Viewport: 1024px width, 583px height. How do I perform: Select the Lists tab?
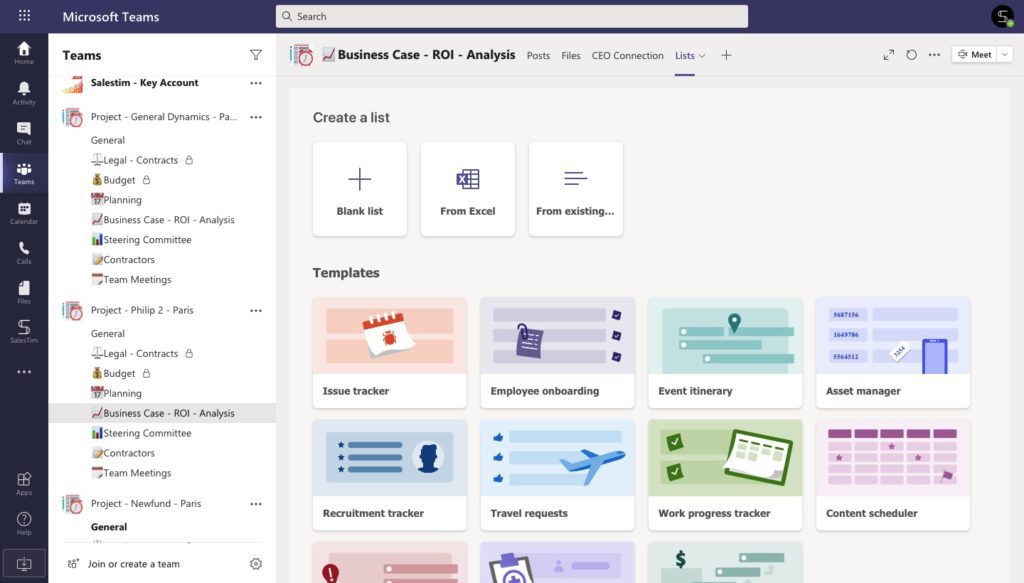[684, 55]
